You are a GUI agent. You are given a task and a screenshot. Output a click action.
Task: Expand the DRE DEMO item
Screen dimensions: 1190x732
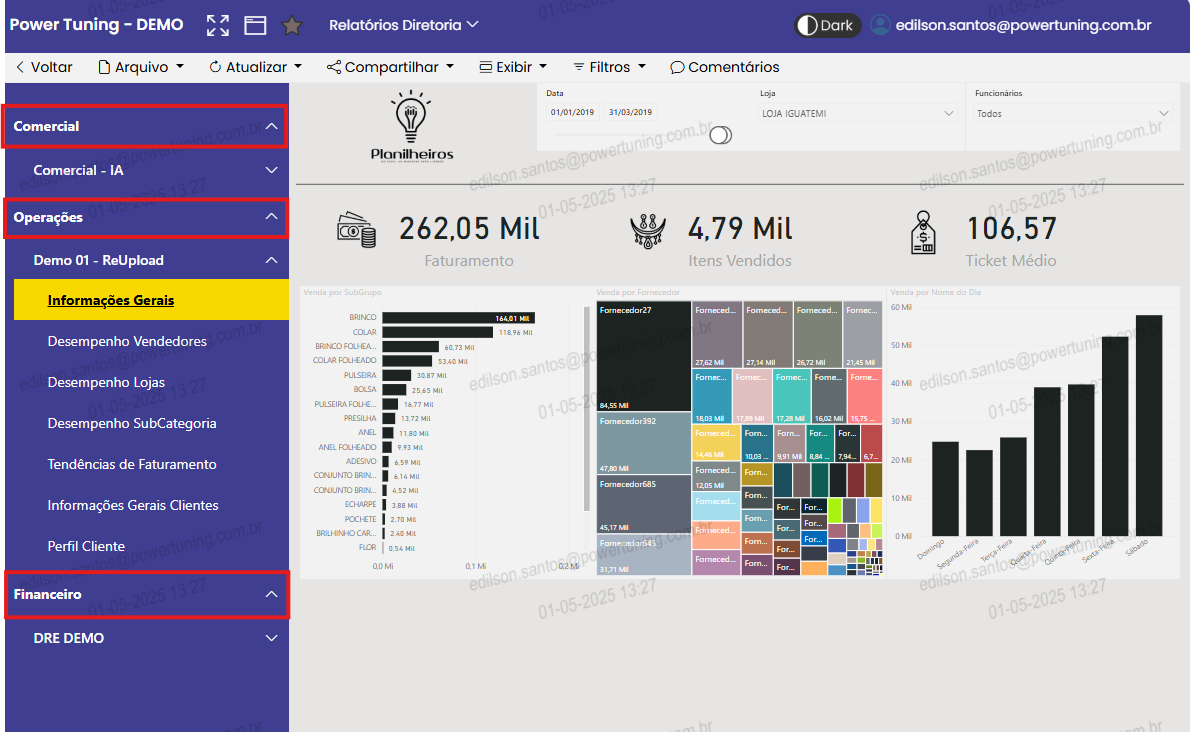[271, 638]
